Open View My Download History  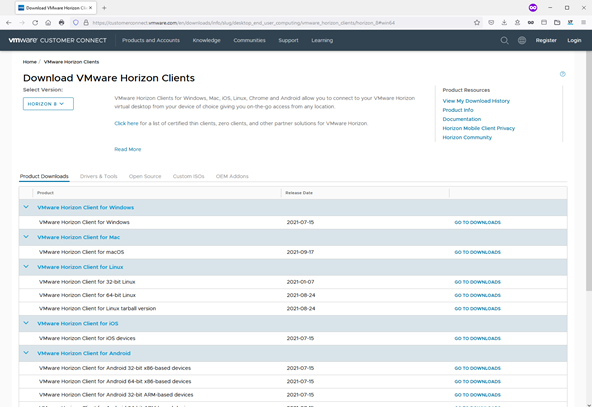click(x=476, y=101)
